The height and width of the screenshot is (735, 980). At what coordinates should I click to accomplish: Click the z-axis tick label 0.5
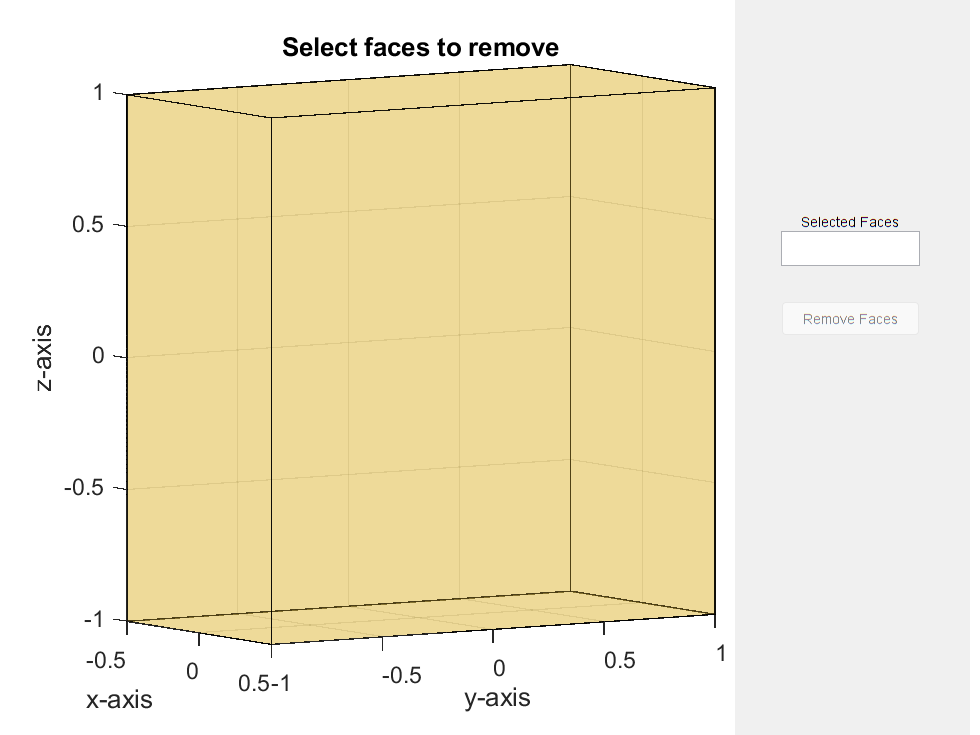(x=88, y=225)
